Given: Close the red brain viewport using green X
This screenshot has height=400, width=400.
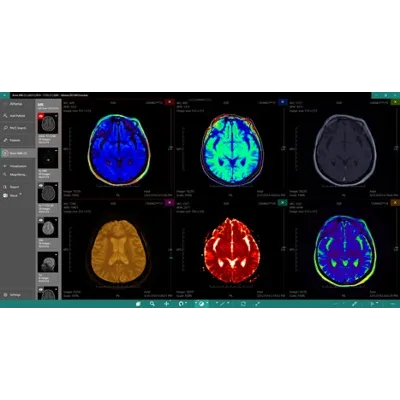Looking at the screenshot, I should click(283, 203).
